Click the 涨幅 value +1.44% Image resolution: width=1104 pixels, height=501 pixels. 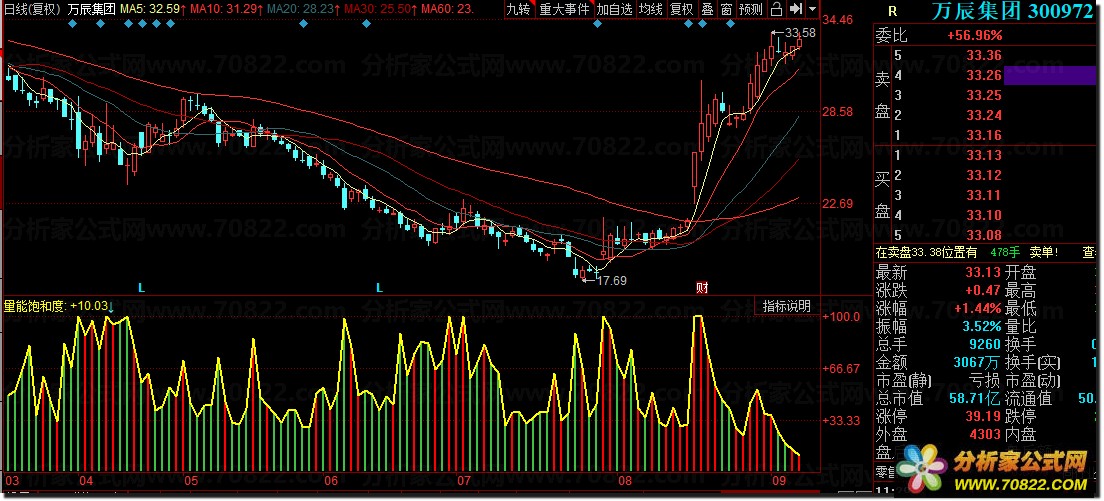[978, 308]
